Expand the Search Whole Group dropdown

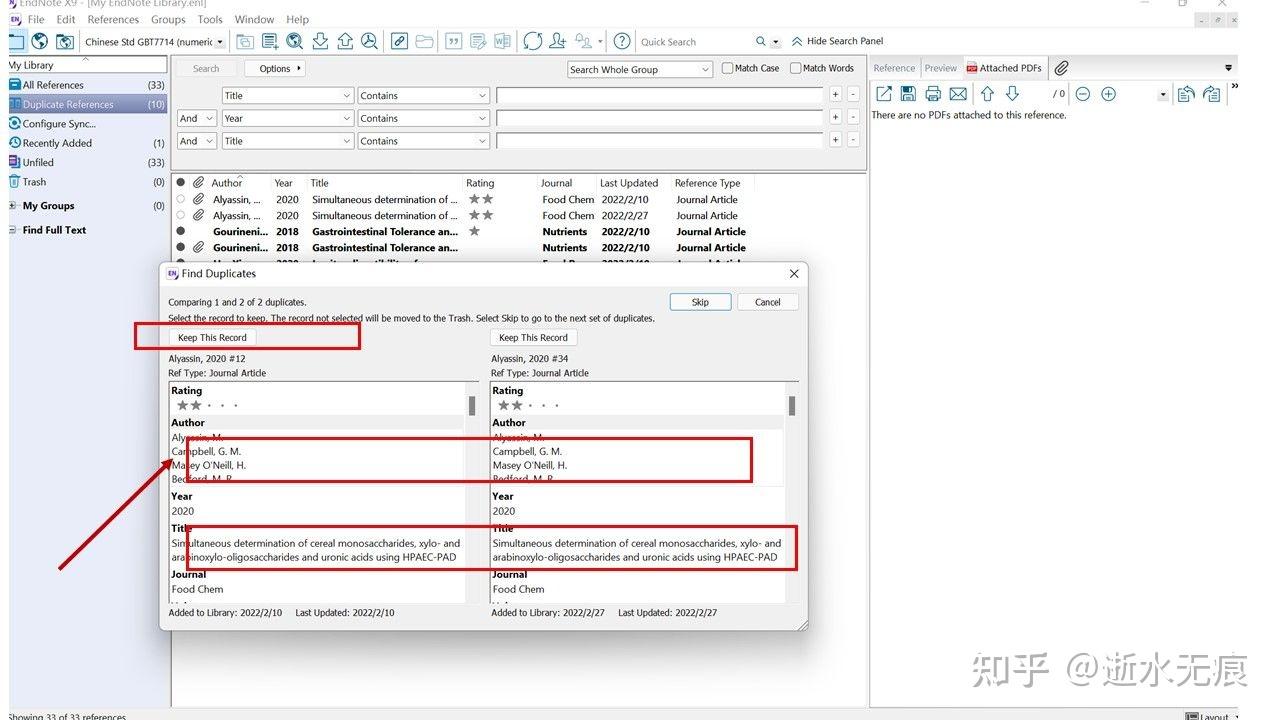click(707, 69)
